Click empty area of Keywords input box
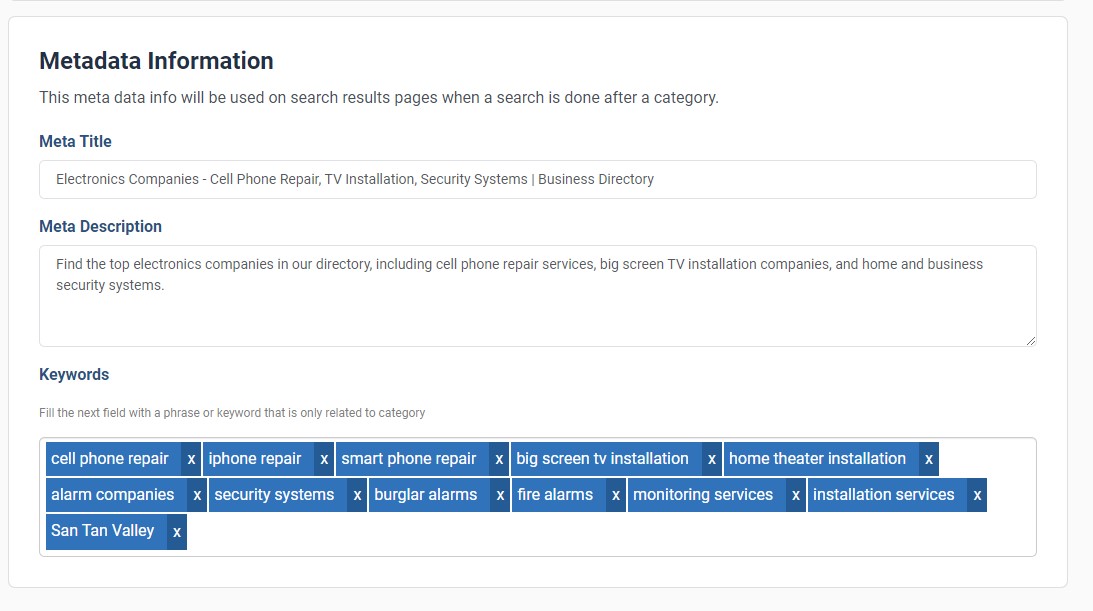Viewport: 1093px width, 611px height. 600,532
